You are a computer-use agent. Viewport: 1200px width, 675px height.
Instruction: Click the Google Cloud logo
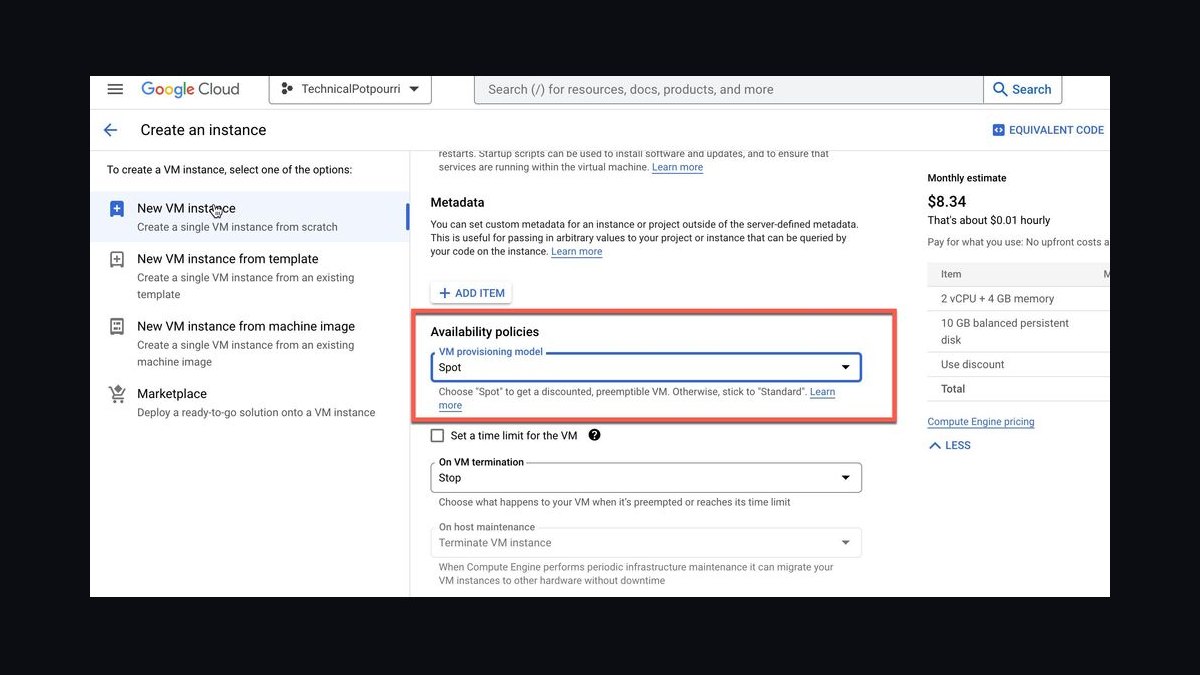coord(190,89)
